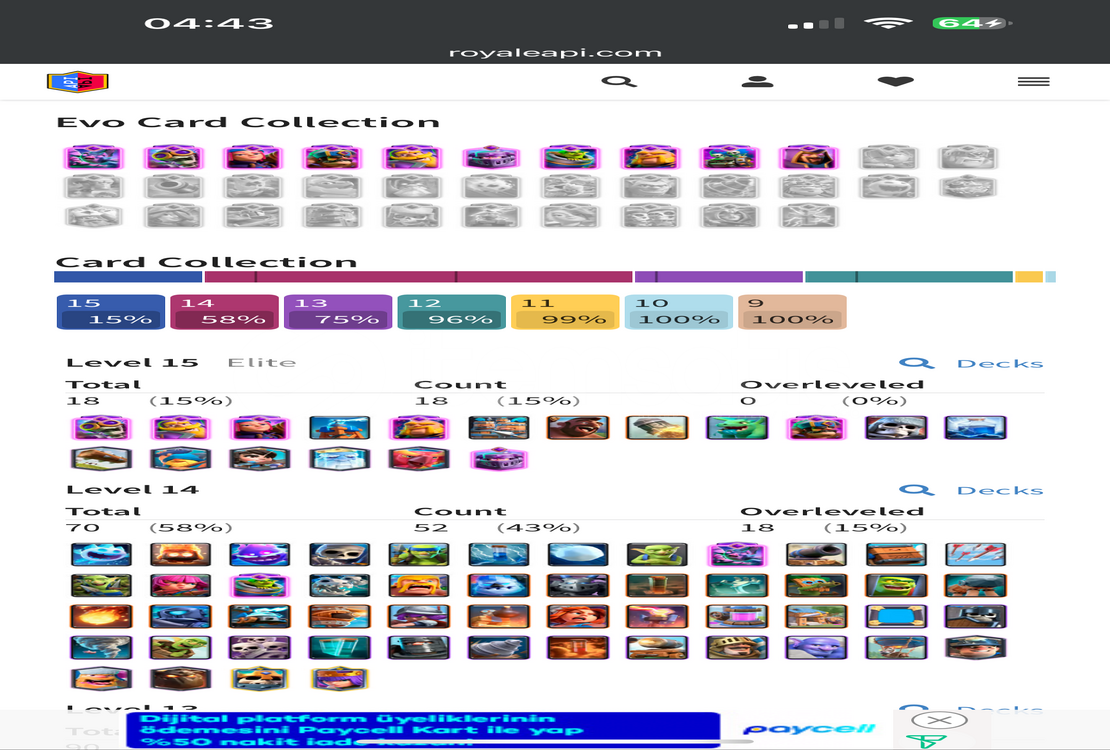Select the Archer Queen card
Screen dimensions: 1110x750
coord(339,679)
